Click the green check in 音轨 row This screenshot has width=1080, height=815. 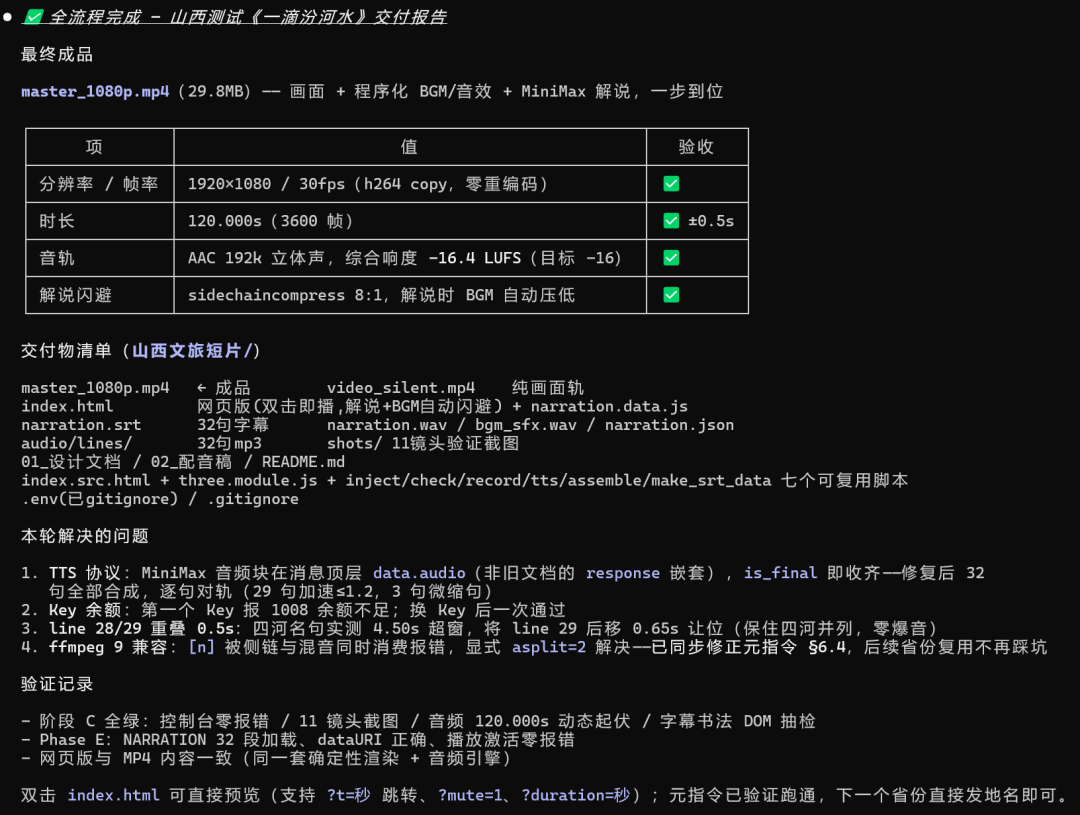[671, 258]
